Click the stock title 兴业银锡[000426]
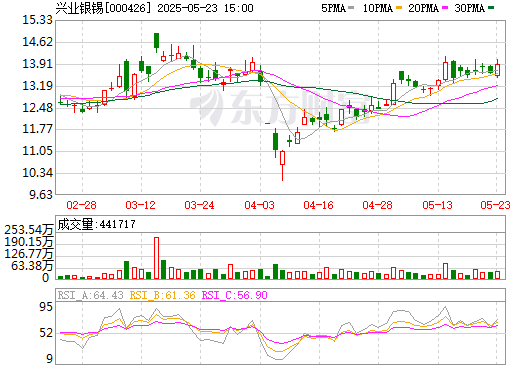This screenshot has width=520, height=365. coord(103,8)
